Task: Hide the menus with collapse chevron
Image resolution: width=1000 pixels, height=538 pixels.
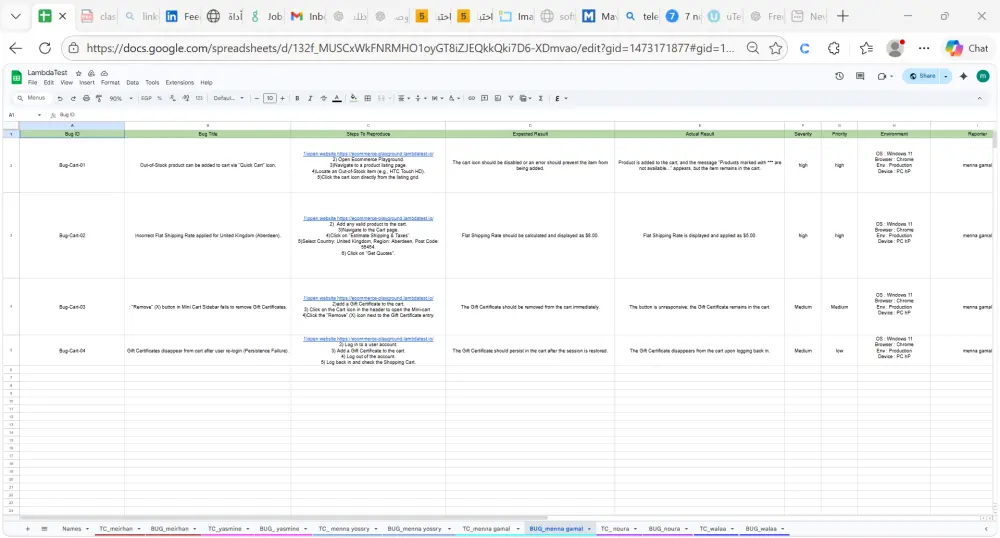Action: [x=980, y=99]
